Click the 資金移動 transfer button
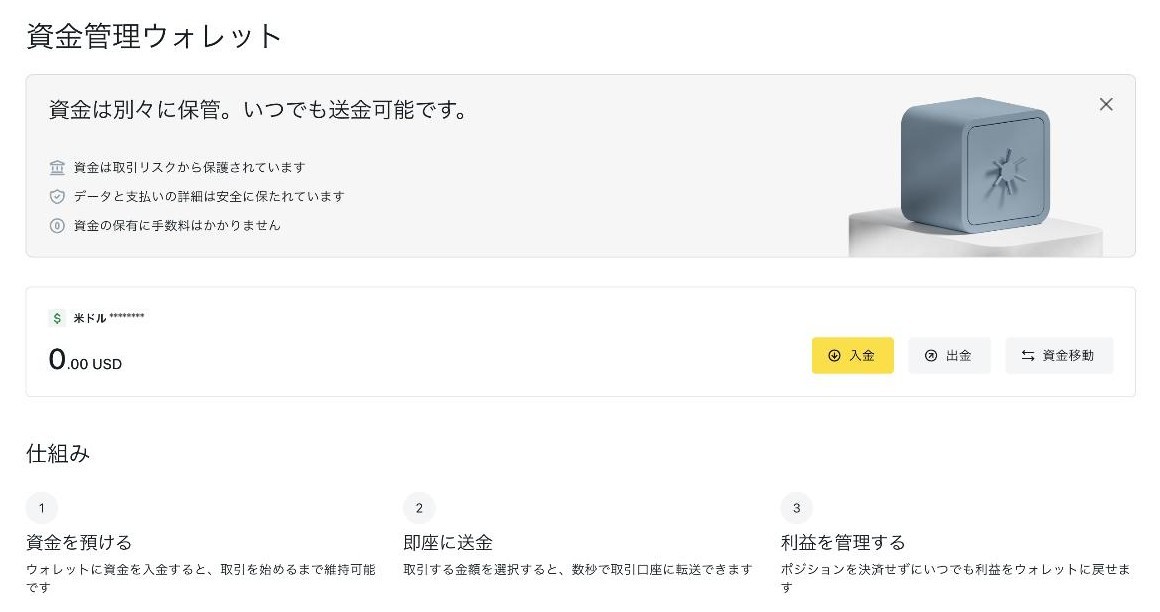This screenshot has height=612, width=1160. [x=1059, y=355]
